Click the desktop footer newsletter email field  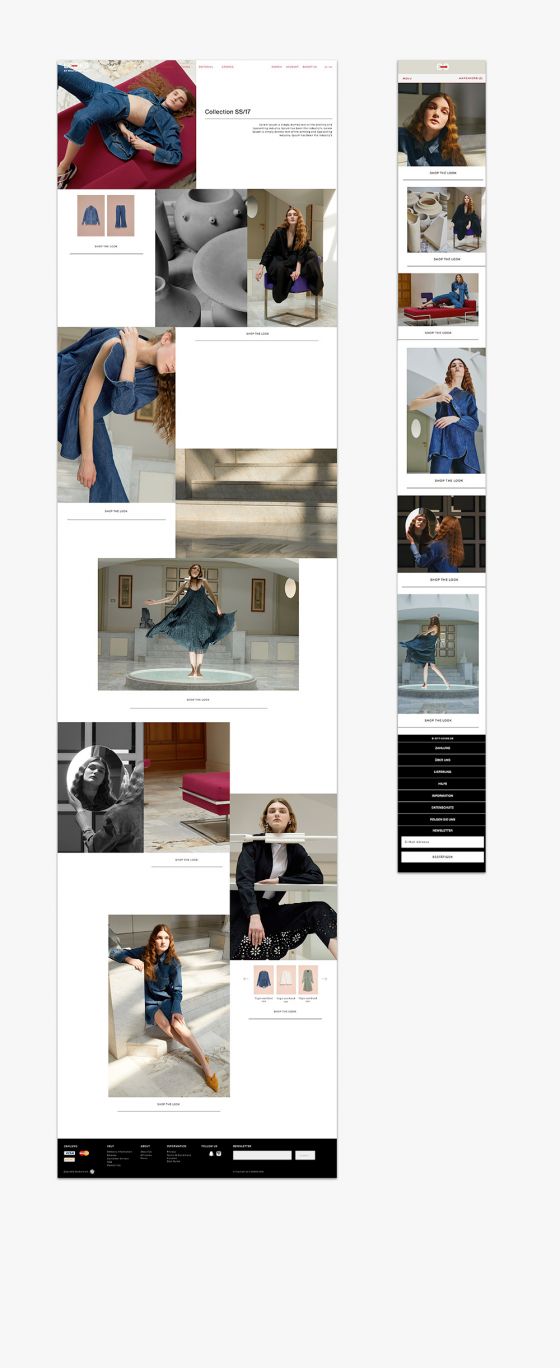262,1155
